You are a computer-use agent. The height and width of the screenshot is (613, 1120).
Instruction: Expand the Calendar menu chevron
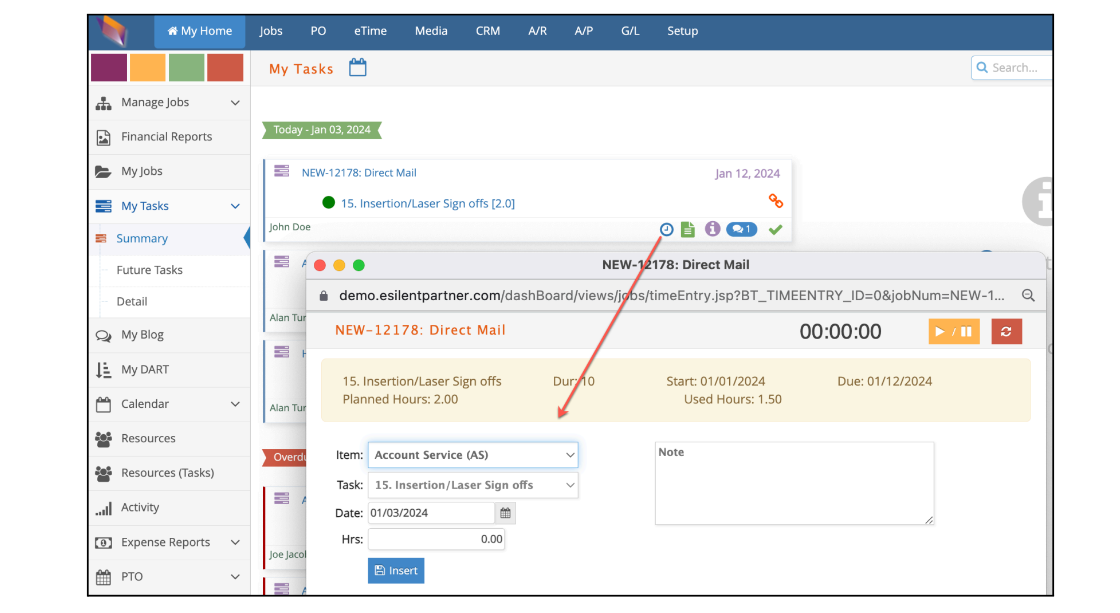(x=235, y=404)
